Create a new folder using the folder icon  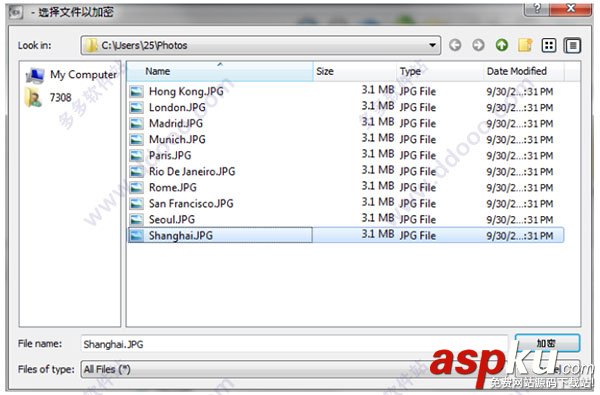point(525,45)
